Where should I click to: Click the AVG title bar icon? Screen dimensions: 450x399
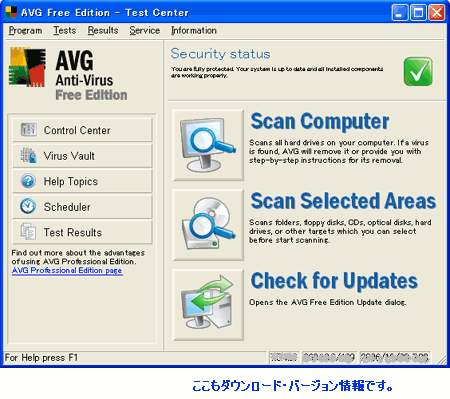pos(11,12)
